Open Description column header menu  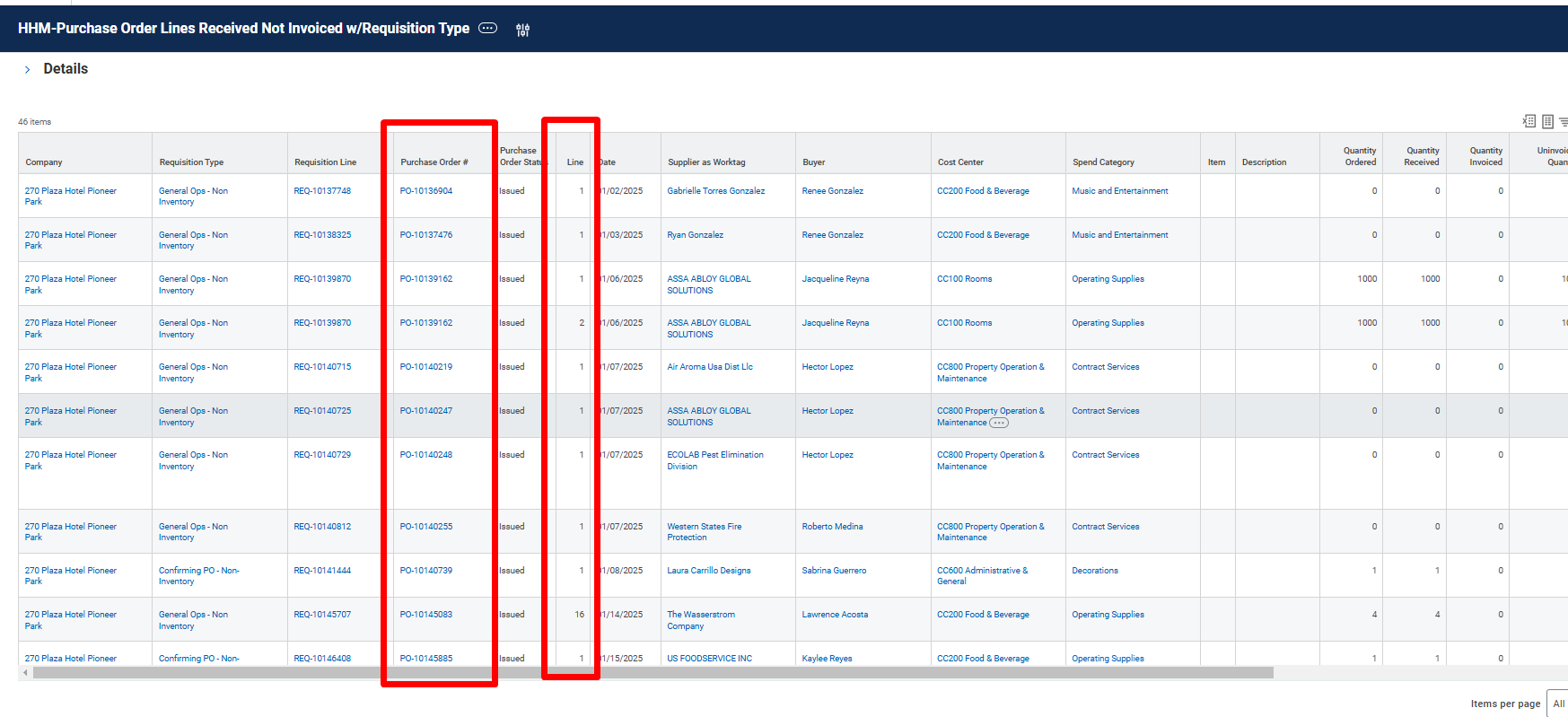point(1264,162)
